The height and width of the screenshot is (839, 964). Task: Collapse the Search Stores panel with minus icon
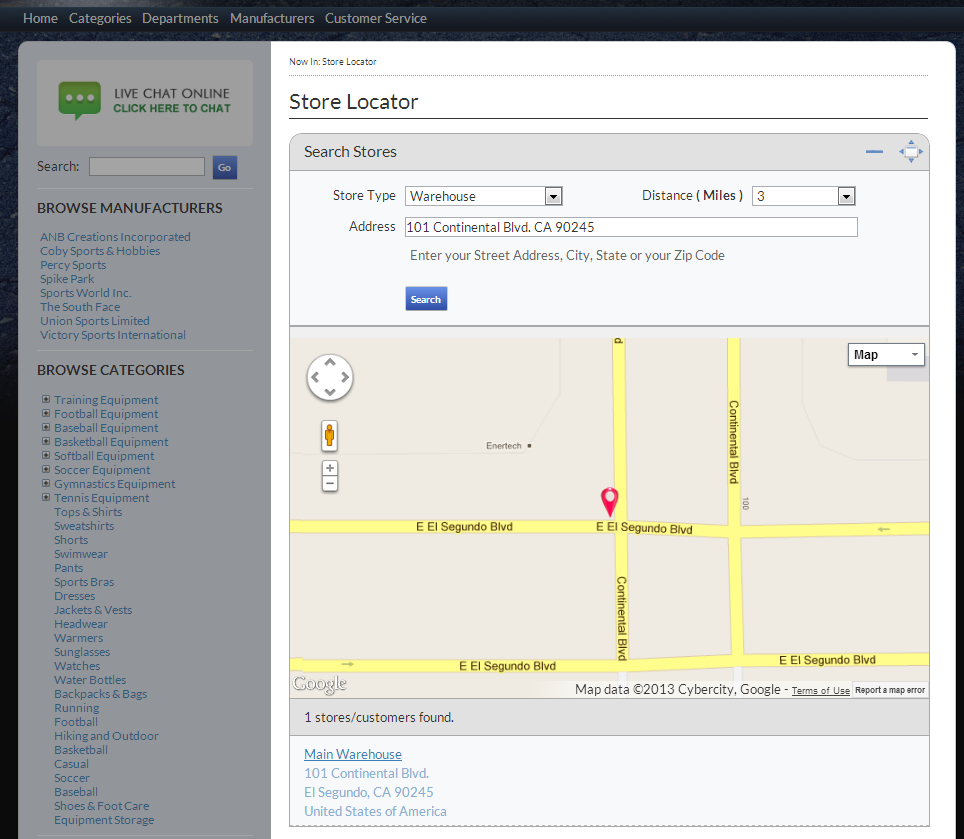pos(874,152)
